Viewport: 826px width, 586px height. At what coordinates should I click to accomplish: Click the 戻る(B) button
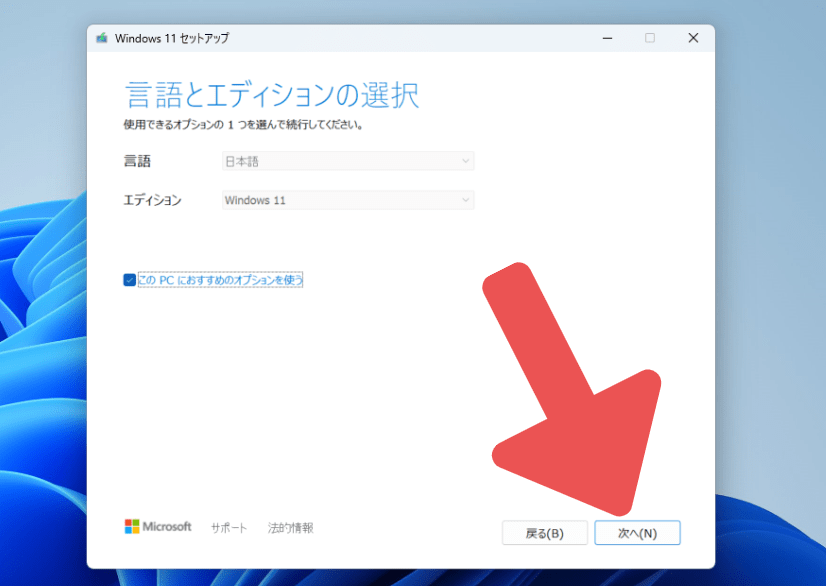(545, 533)
